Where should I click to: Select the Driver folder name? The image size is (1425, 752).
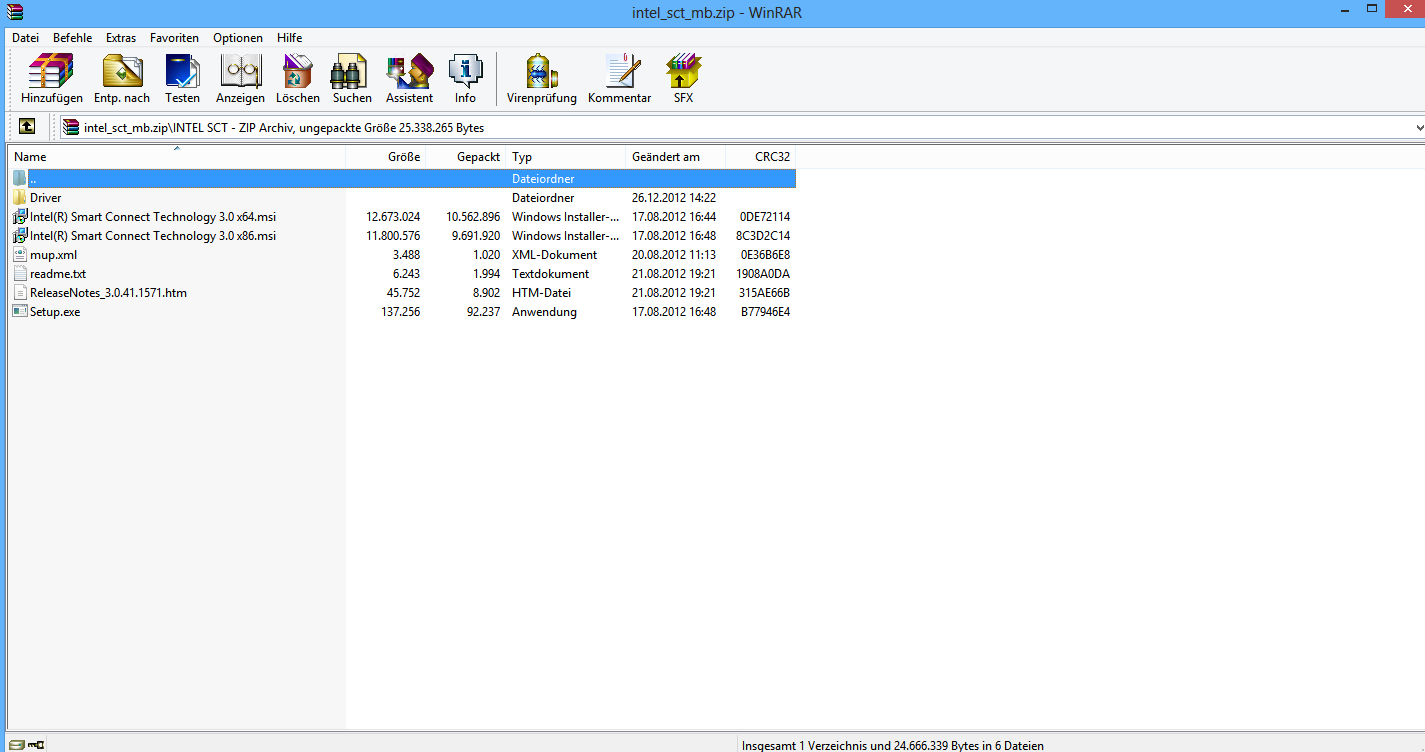point(46,197)
